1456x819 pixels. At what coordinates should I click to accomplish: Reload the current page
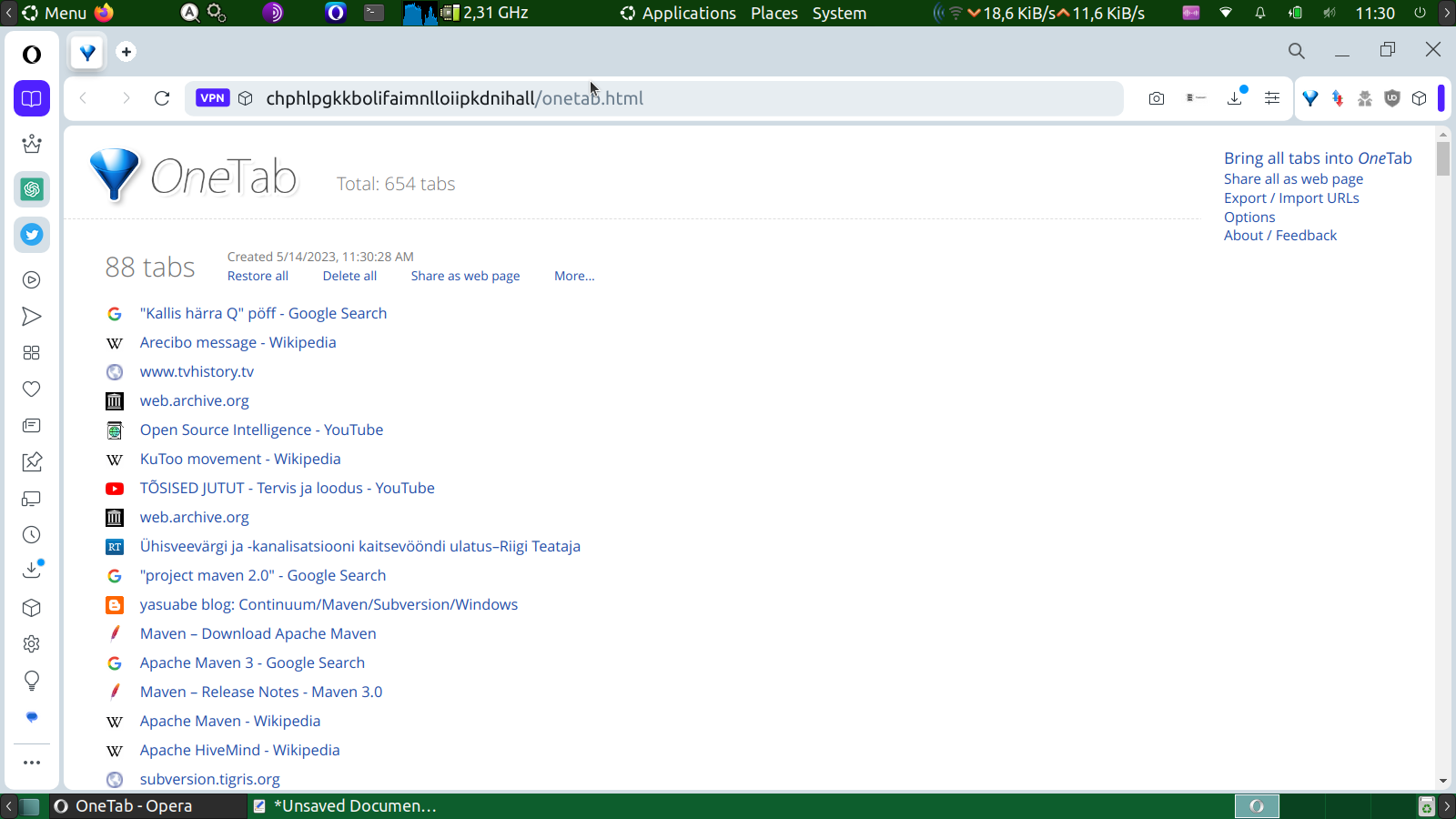tap(162, 98)
